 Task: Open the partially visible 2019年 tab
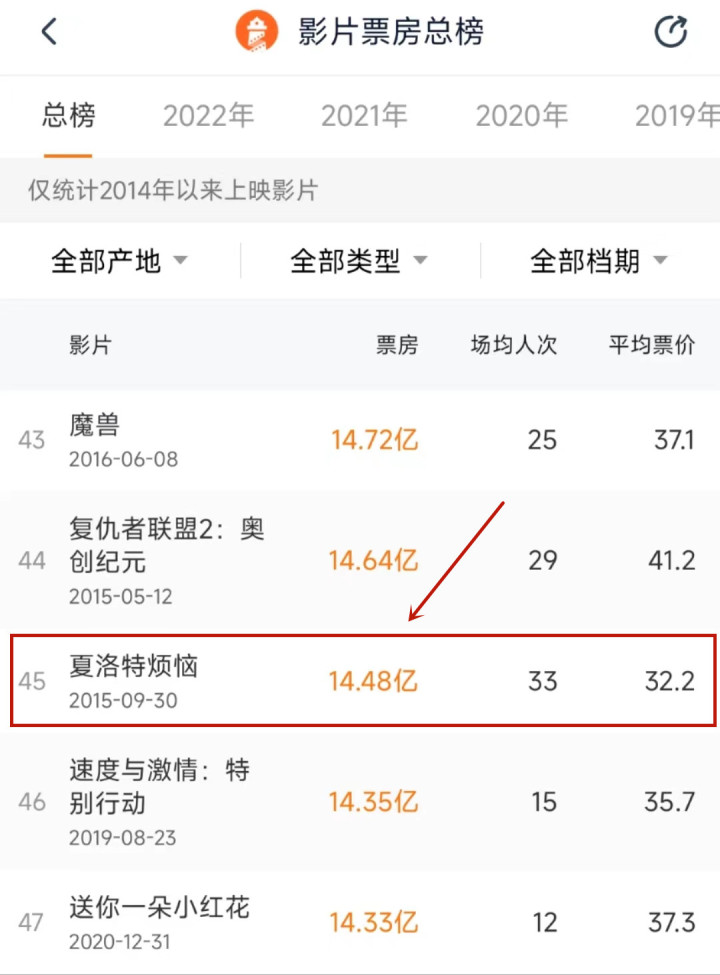676,116
